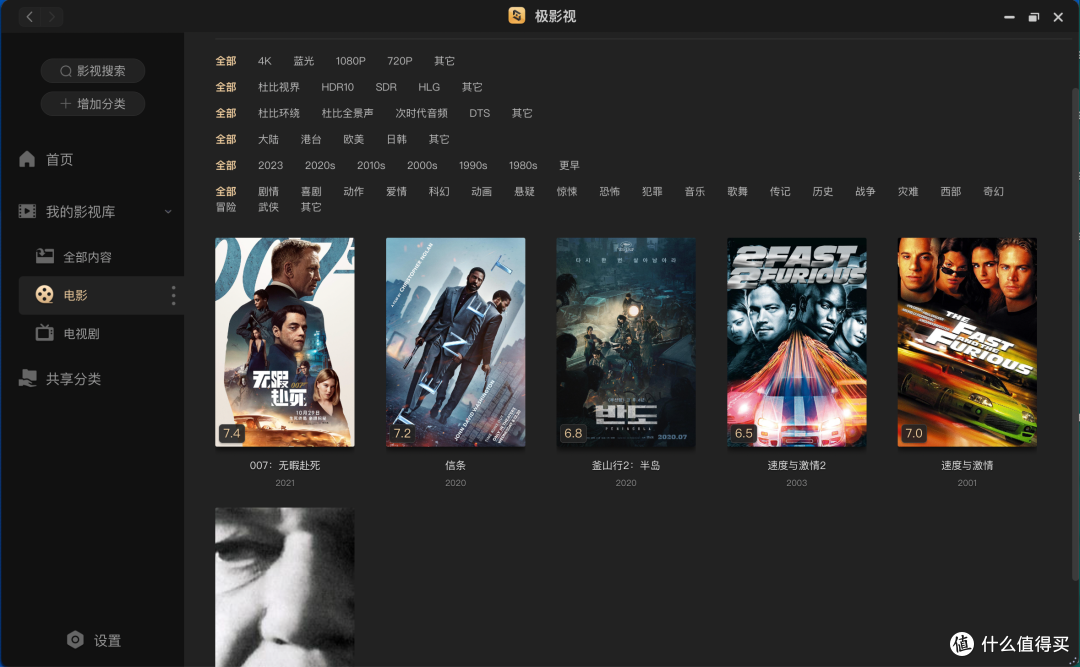The height and width of the screenshot is (667, 1080).
Task: Click the 我的影视库 monitor icon
Action: 29,210
